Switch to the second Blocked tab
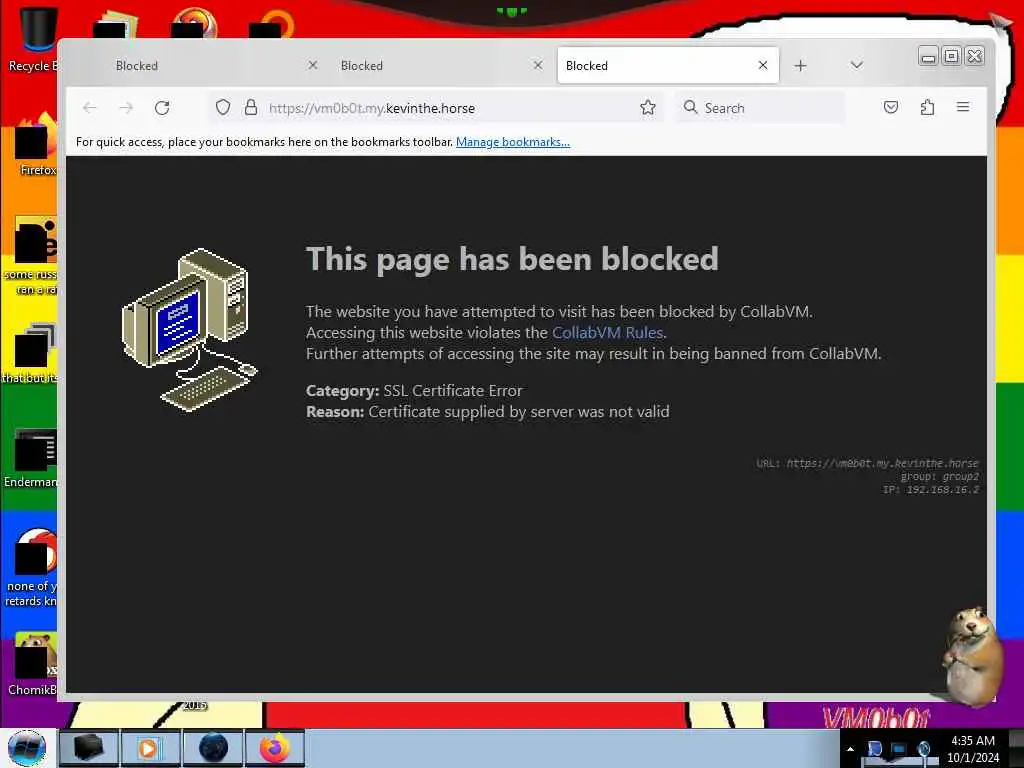This screenshot has height=768, width=1024. [438, 65]
